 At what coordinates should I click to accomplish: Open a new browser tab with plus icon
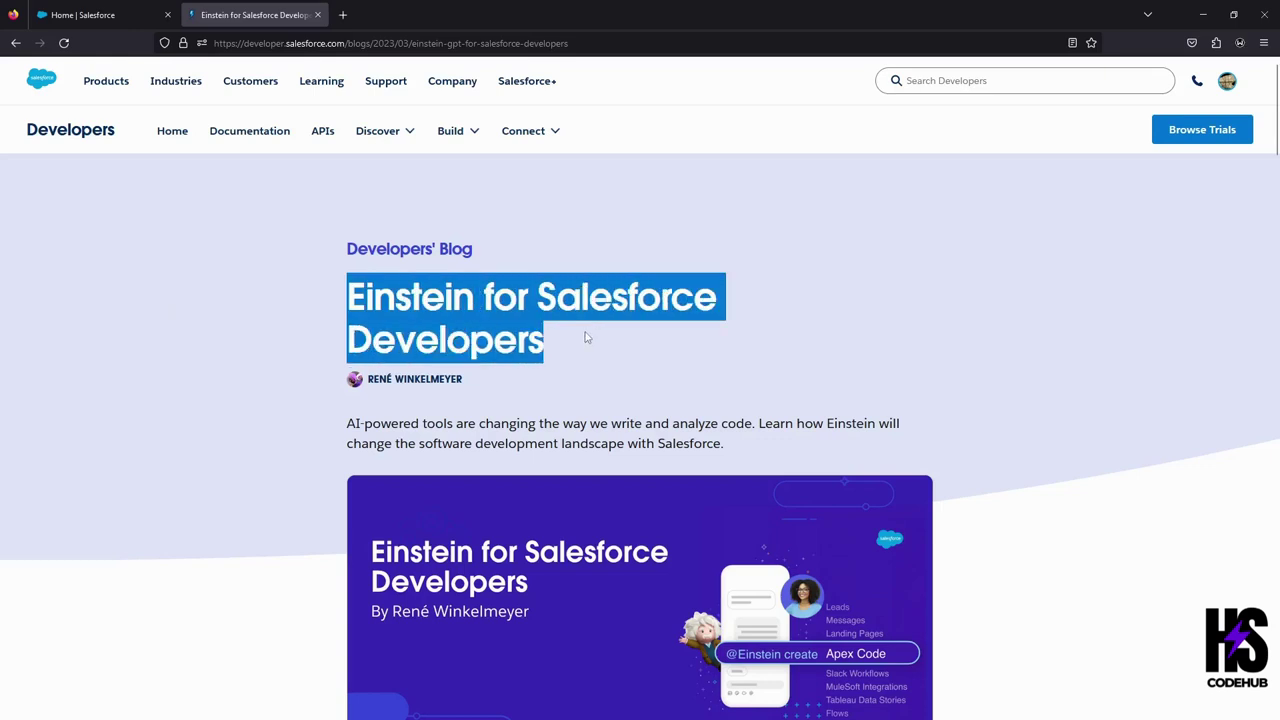(x=343, y=15)
